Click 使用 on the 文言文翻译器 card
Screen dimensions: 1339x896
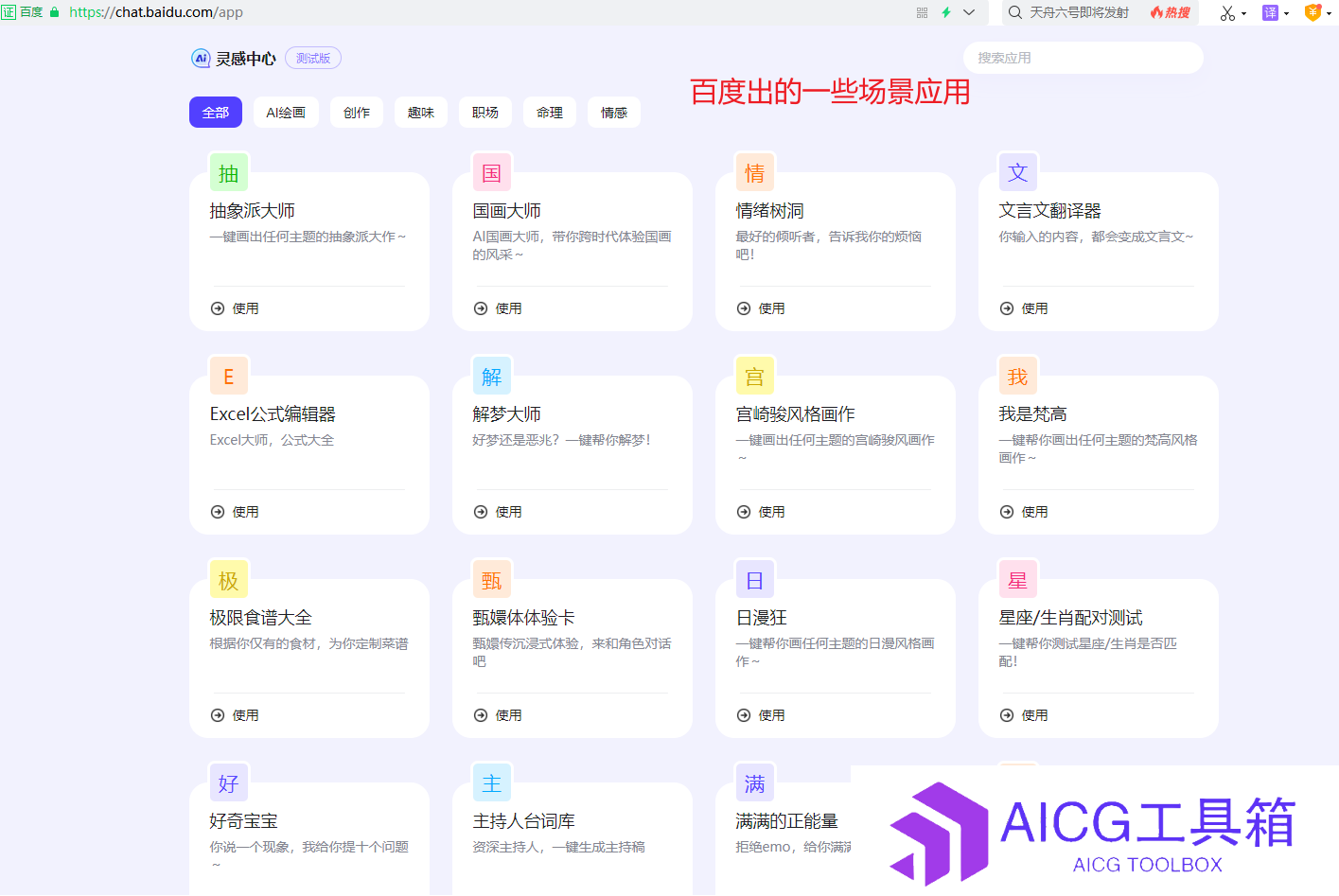1024,308
